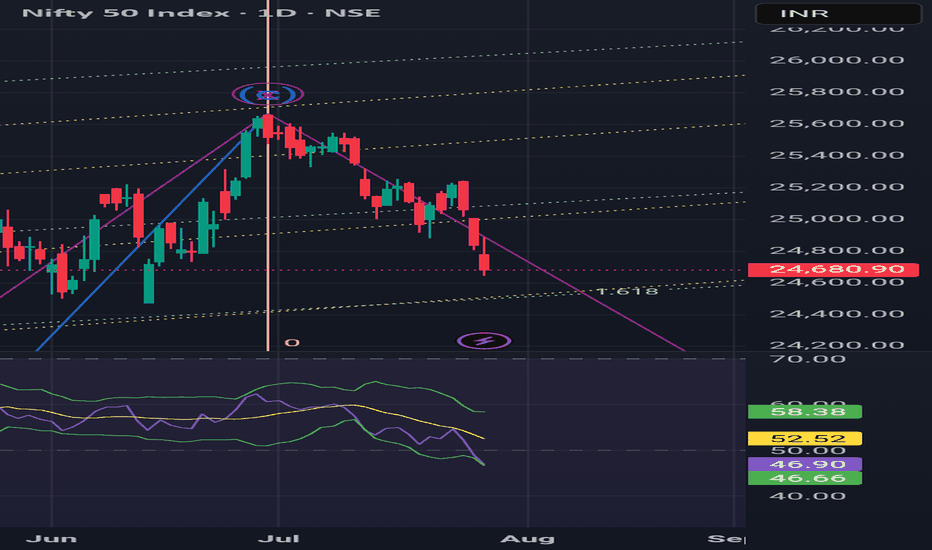The height and width of the screenshot is (550, 932).
Task: Click the Nifty 50 Index chart title
Action: [201, 12]
